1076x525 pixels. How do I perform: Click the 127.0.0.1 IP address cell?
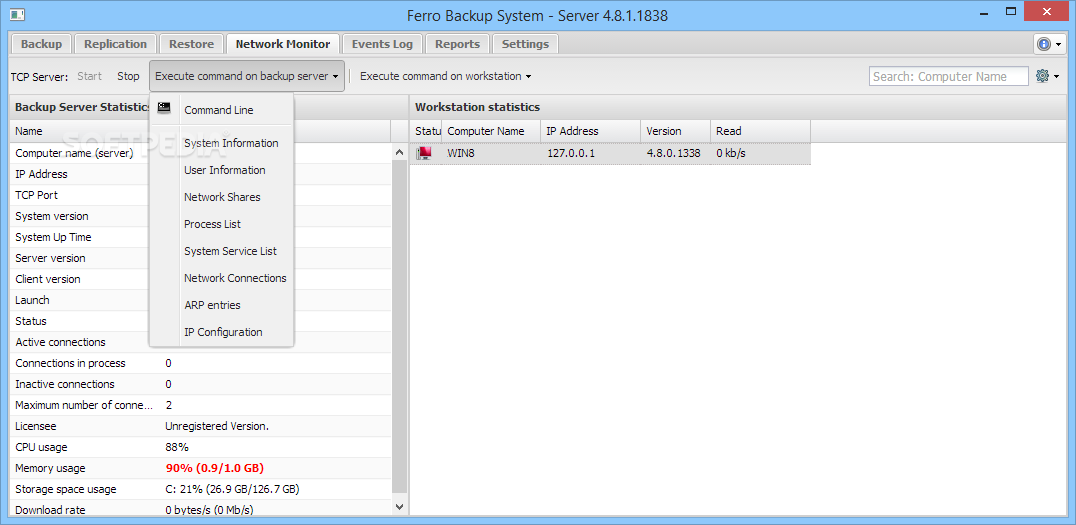[591, 154]
